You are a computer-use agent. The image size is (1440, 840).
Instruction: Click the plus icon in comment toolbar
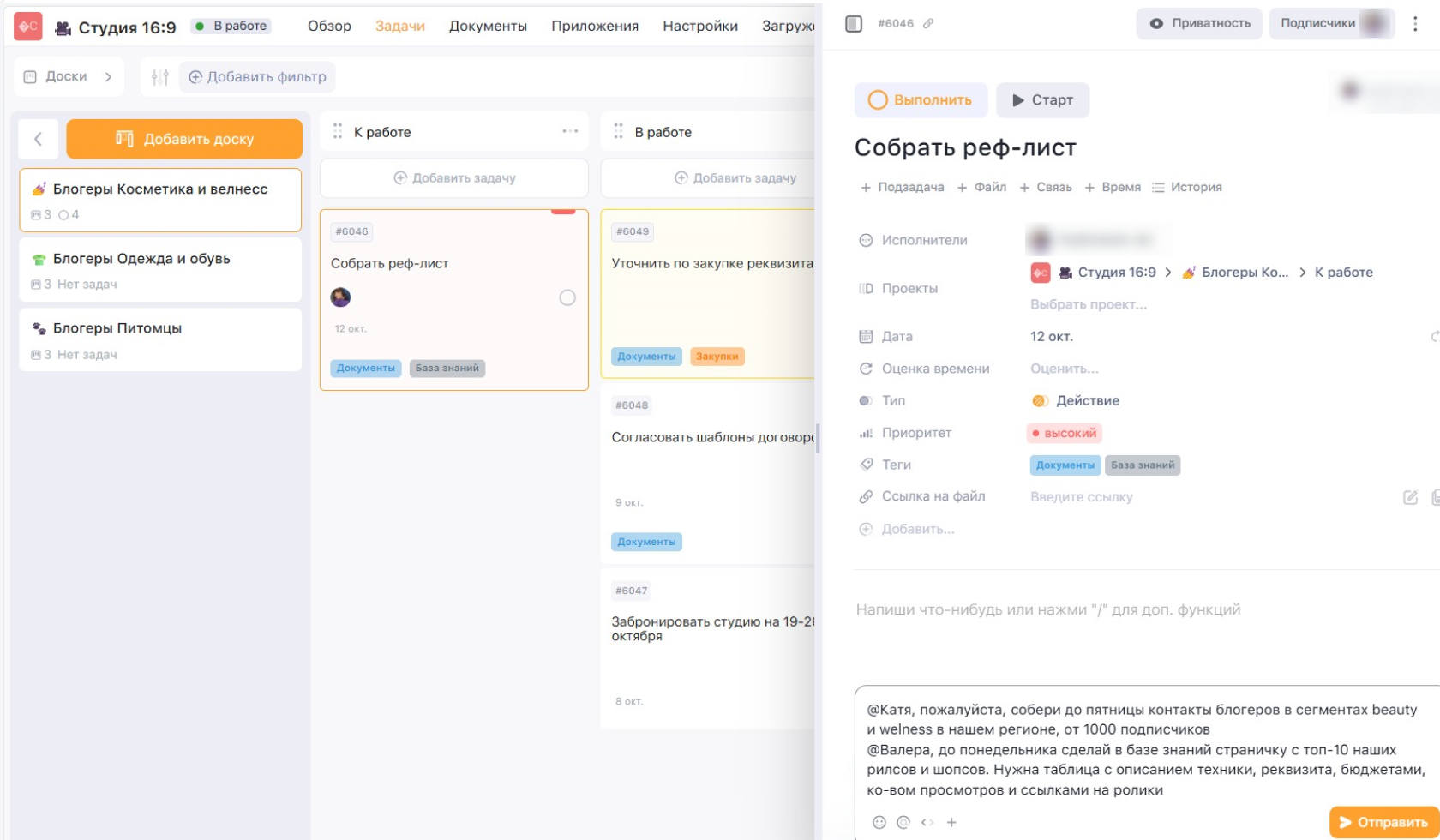(x=951, y=822)
